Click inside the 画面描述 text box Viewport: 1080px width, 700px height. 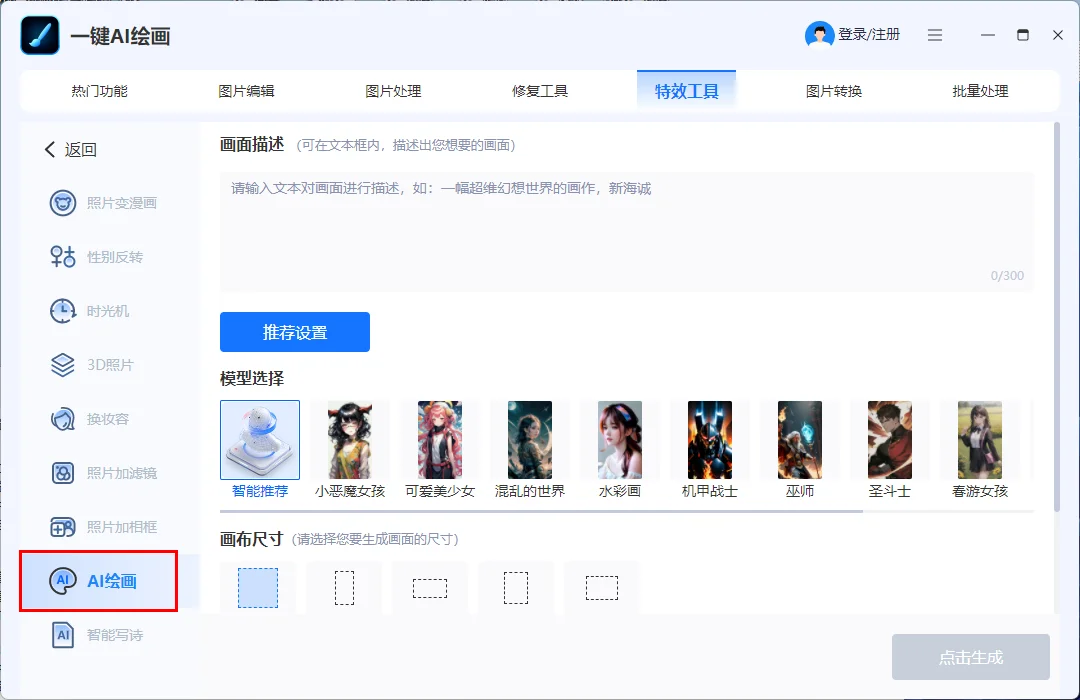pyautogui.click(x=626, y=231)
